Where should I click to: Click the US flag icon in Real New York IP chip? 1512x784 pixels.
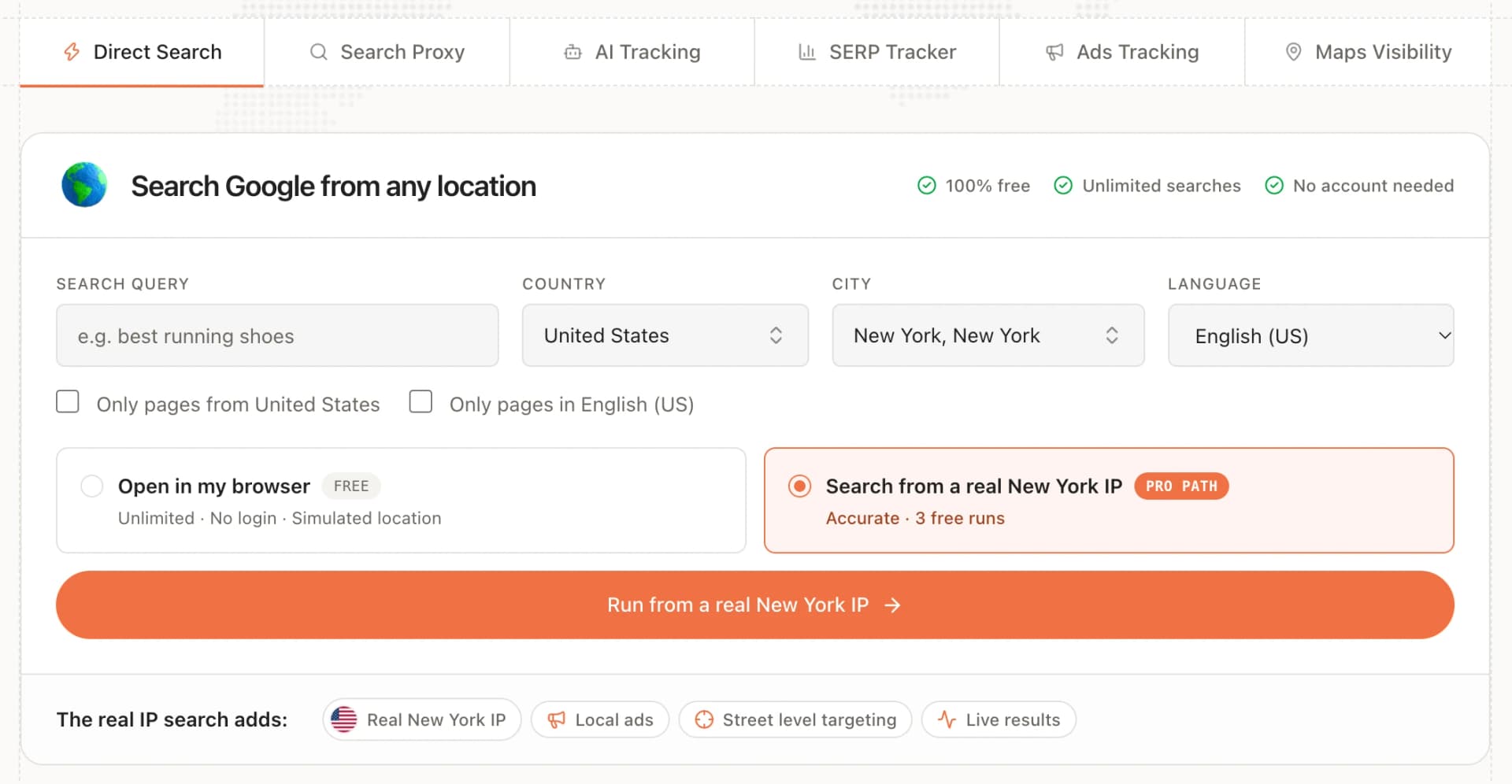pyautogui.click(x=344, y=719)
